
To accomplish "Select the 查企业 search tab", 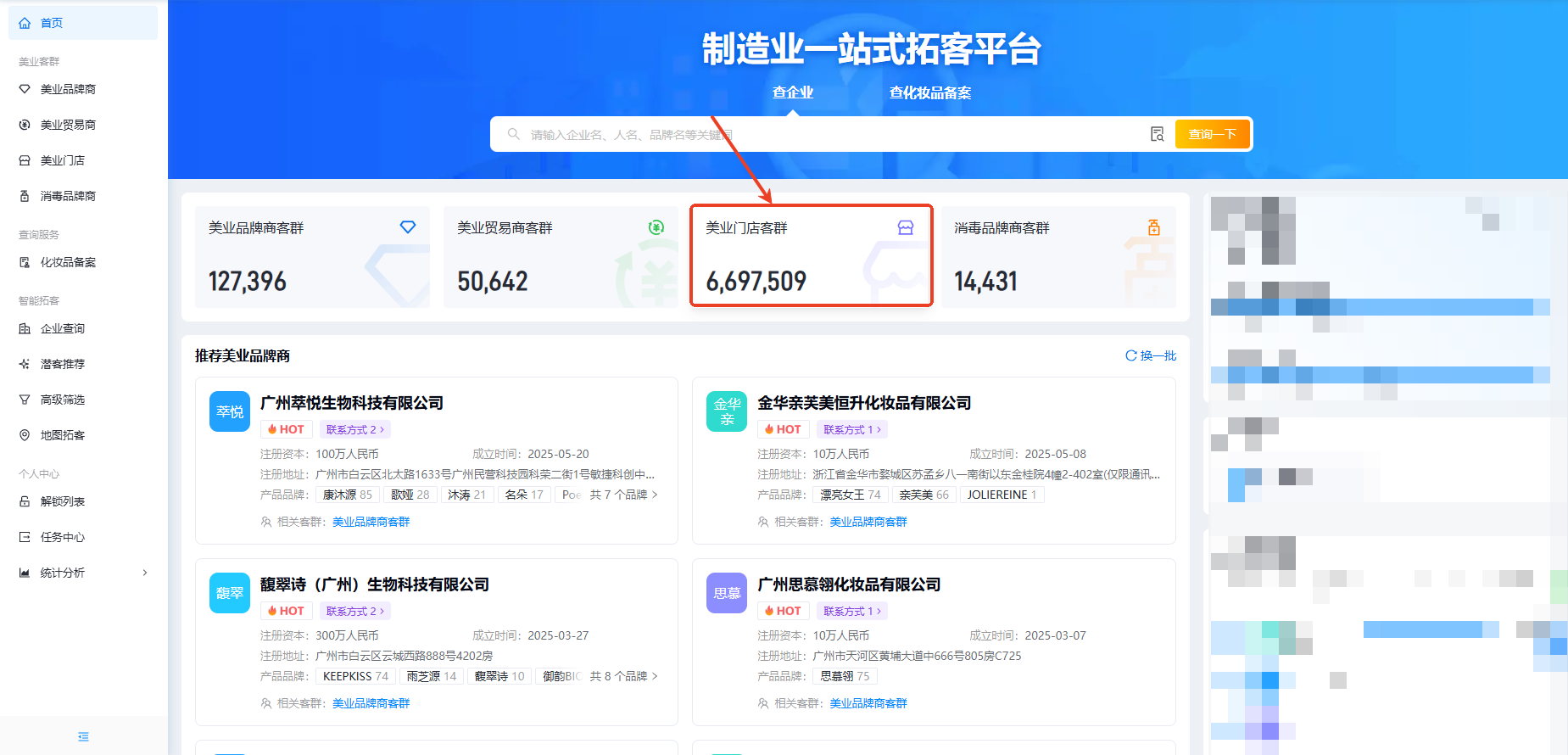I will (792, 92).
